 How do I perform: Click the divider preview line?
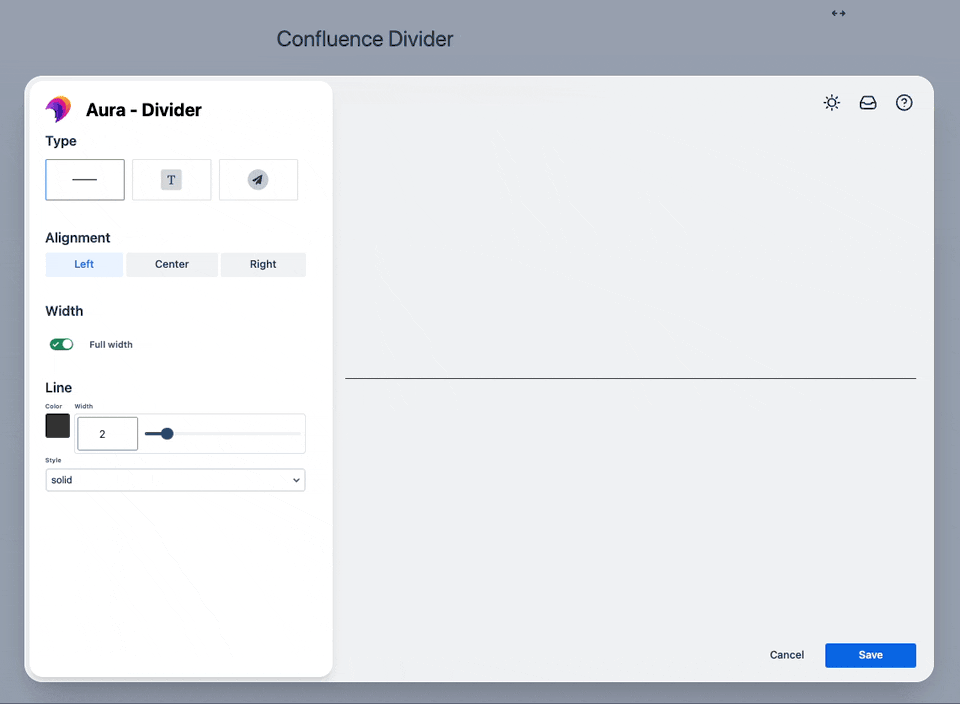tap(631, 378)
